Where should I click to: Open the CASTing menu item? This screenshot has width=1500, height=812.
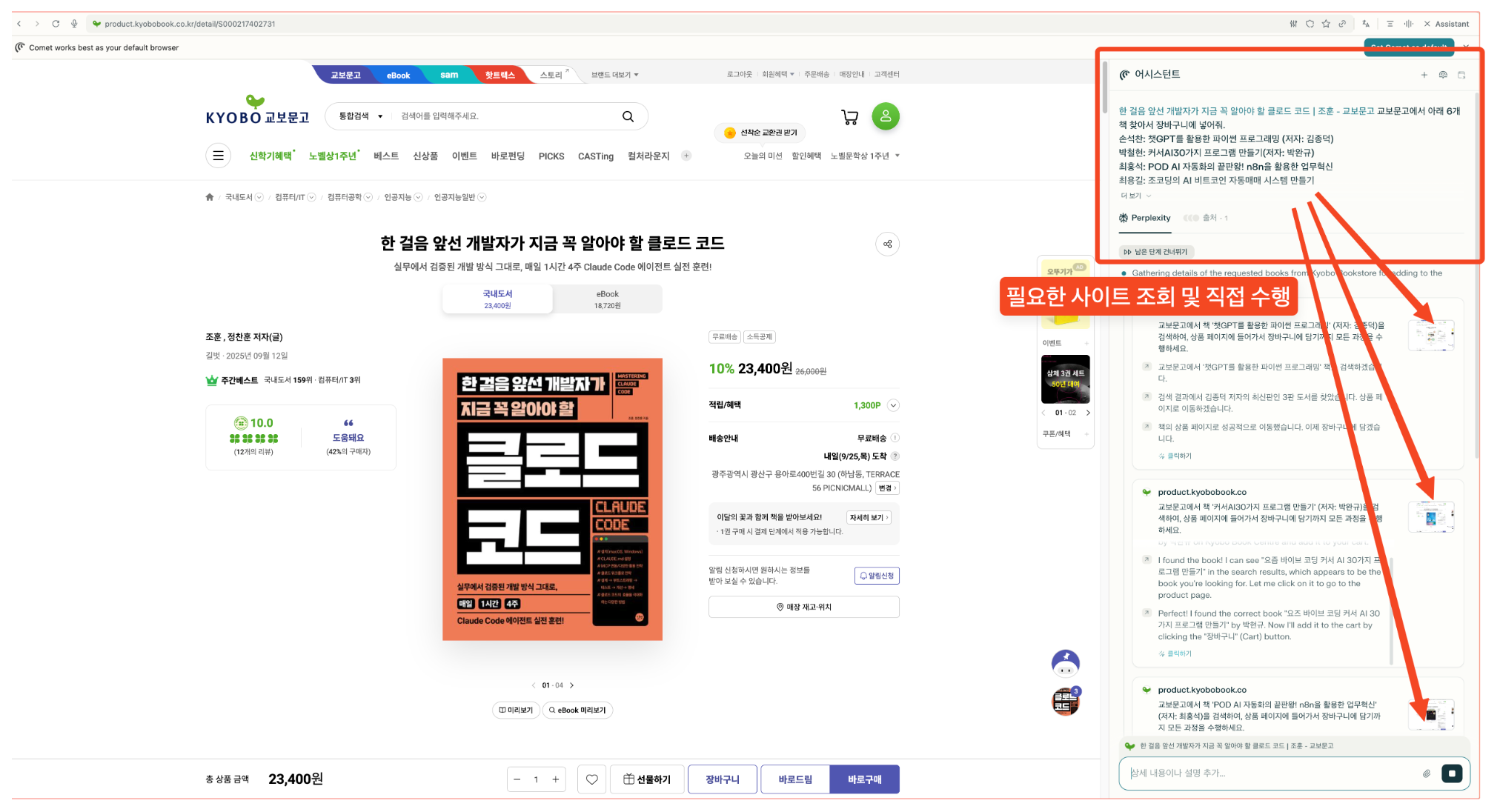coord(596,156)
